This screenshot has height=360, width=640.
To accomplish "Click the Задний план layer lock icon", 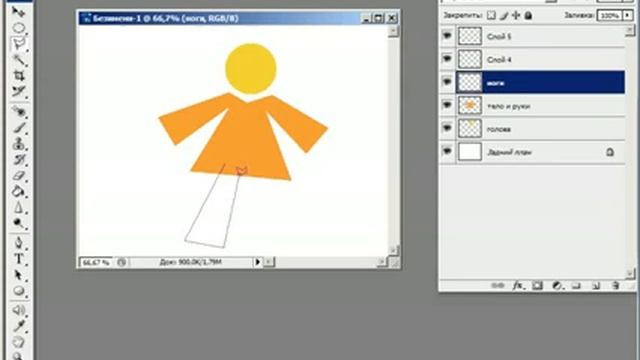I will click(610, 152).
